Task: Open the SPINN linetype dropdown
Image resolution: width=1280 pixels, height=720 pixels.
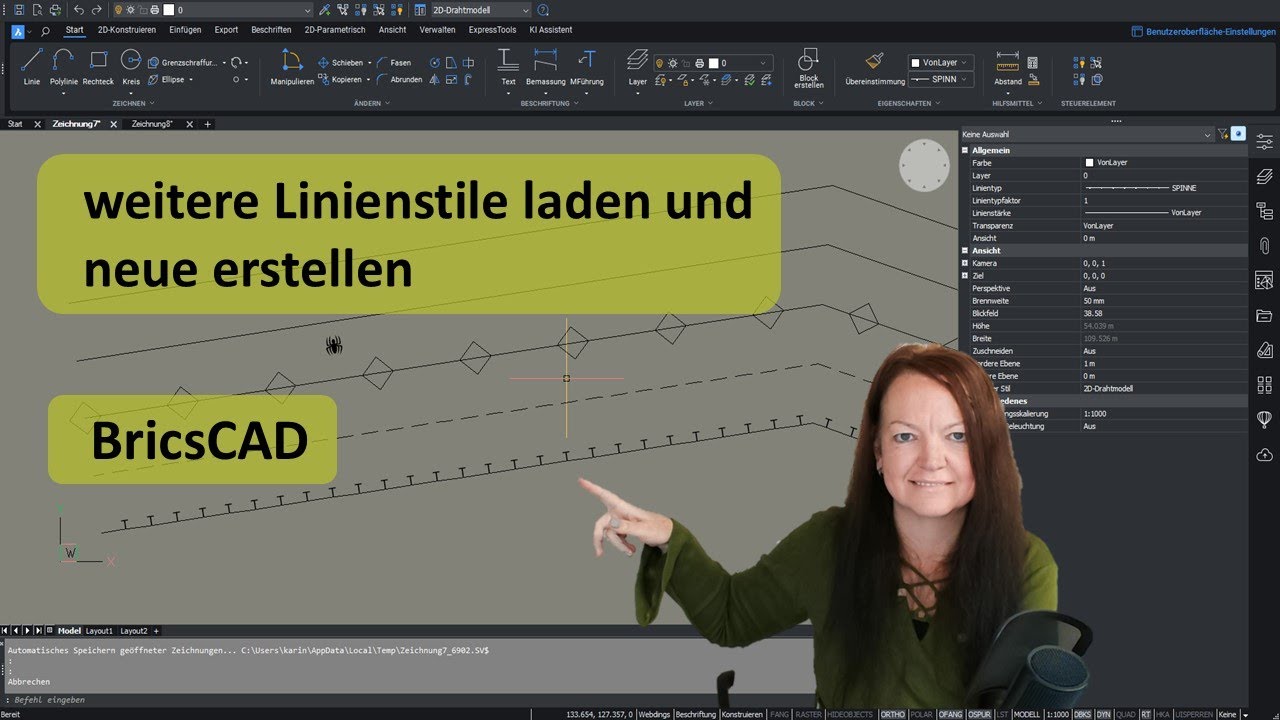Action: (x=940, y=79)
